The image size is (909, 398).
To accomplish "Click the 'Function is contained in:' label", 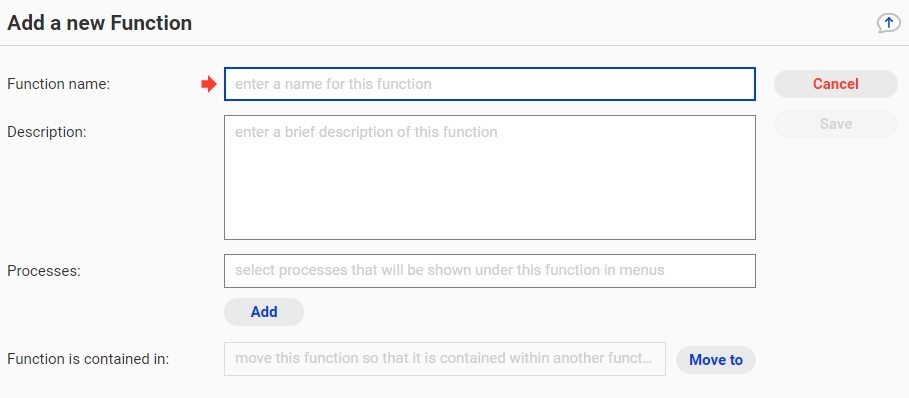I will tap(88, 359).
